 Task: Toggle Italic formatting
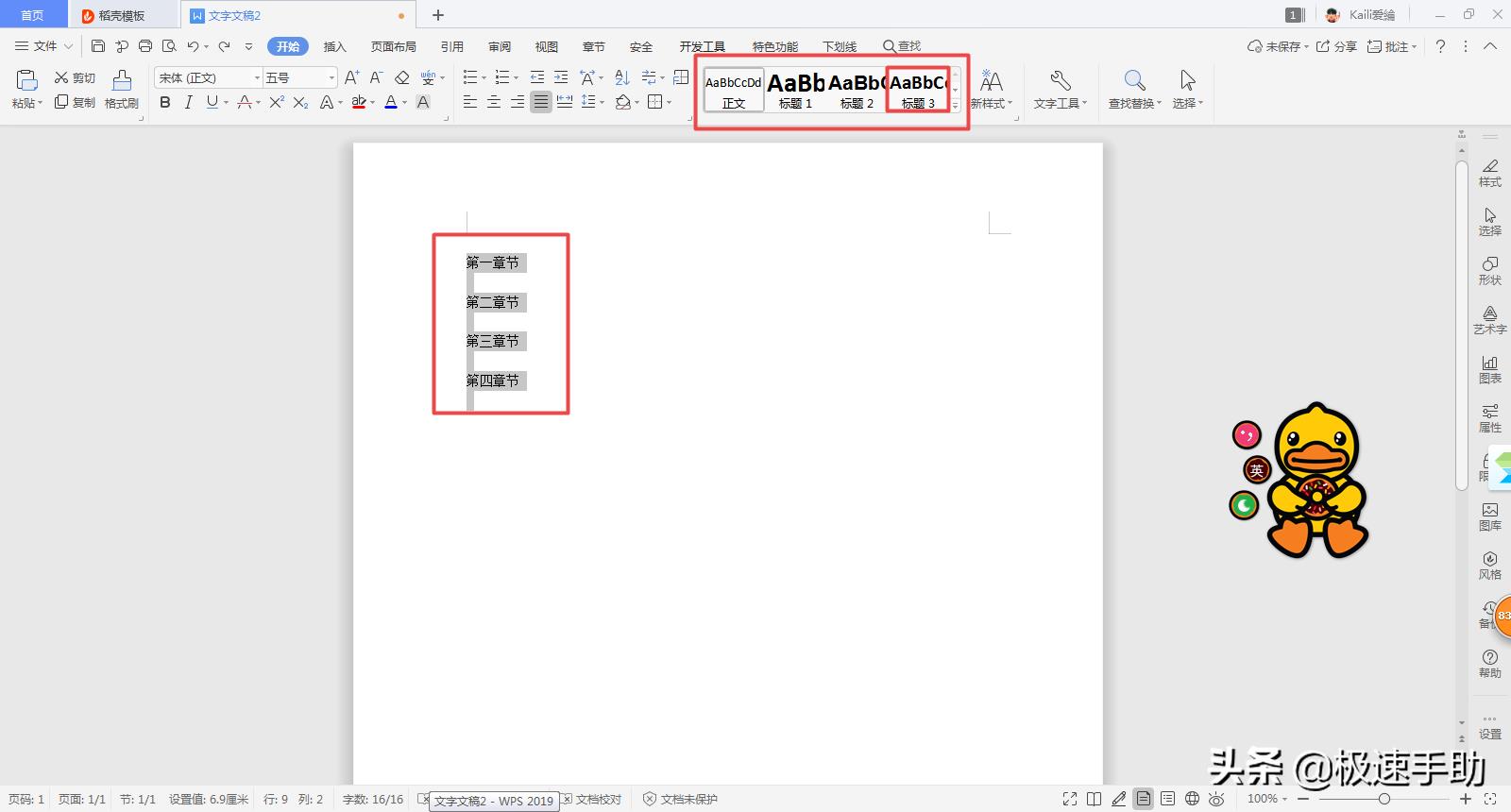pos(188,102)
